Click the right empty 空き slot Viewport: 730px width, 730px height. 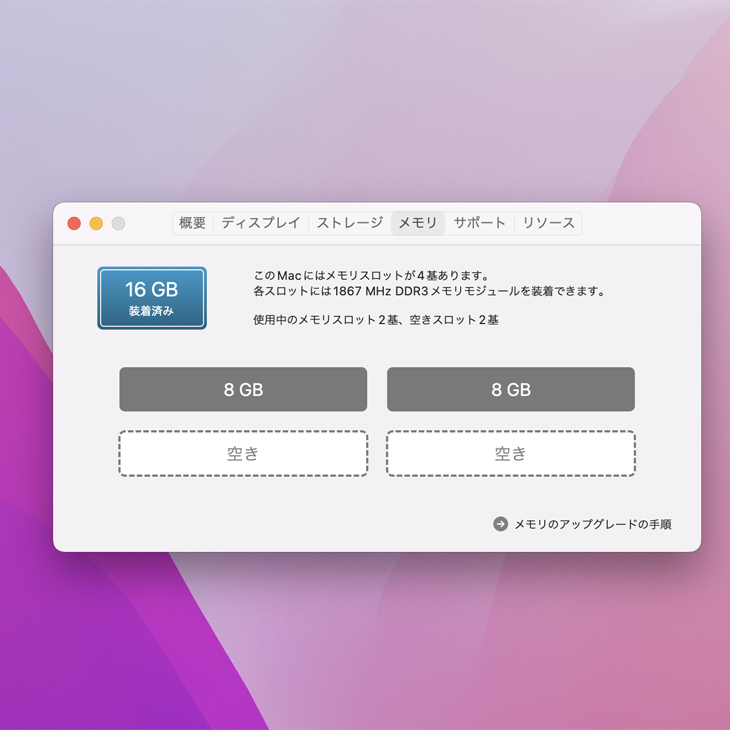coord(511,453)
